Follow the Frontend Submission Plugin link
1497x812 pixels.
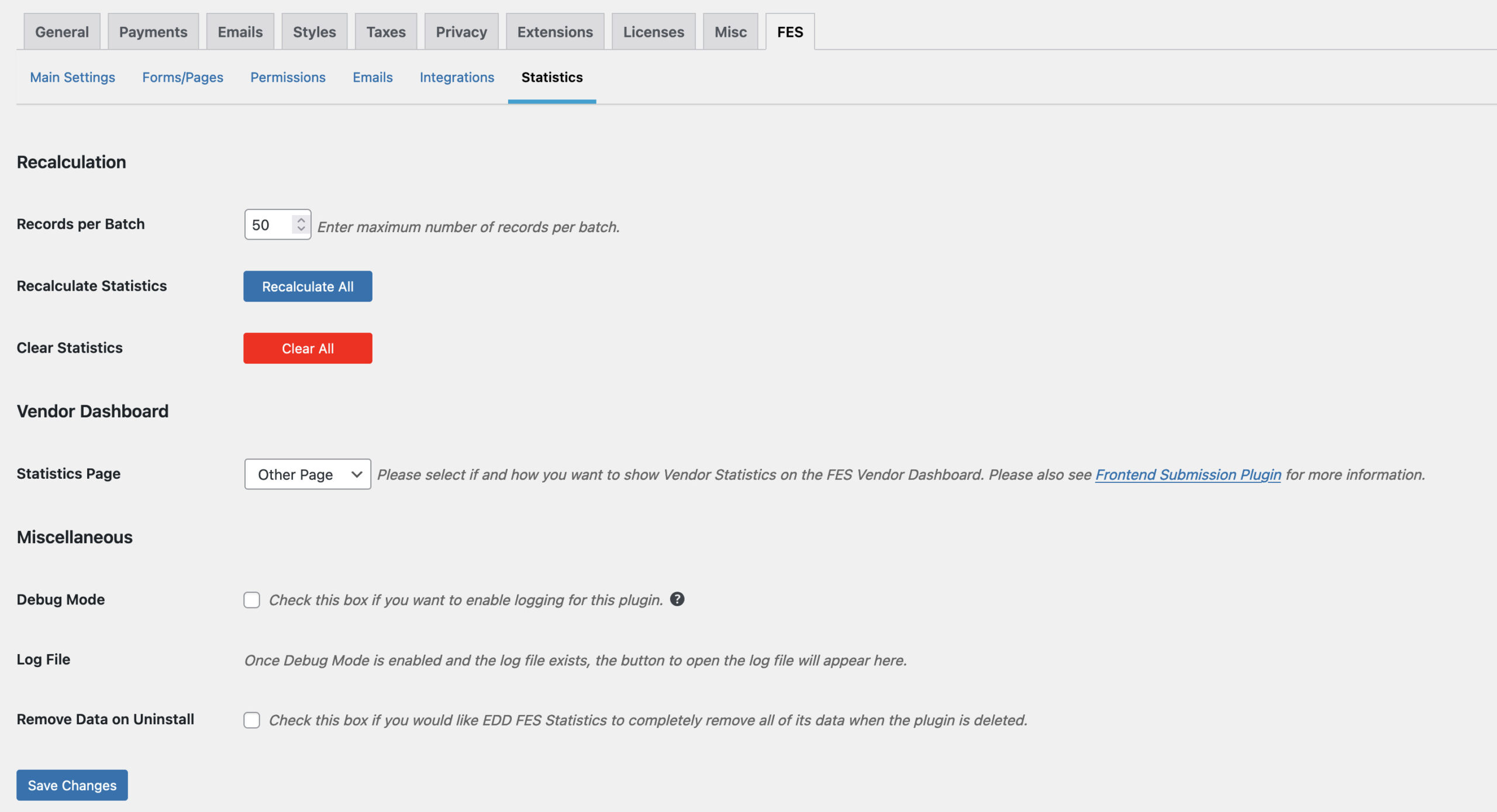[x=1188, y=474]
